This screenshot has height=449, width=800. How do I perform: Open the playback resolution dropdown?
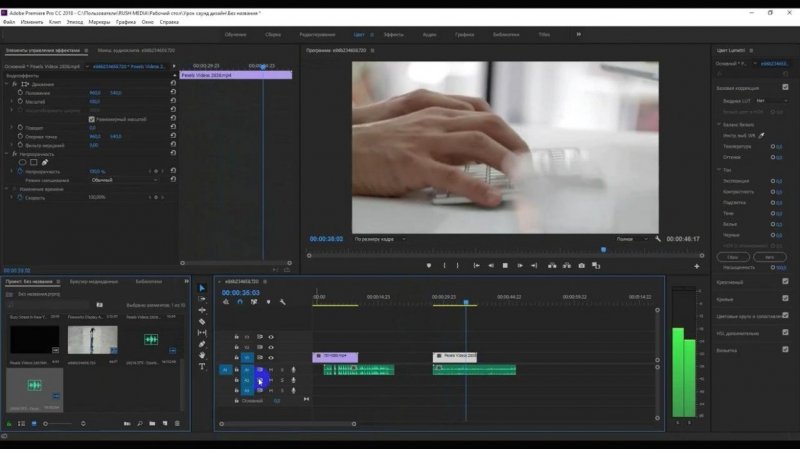[628, 239]
